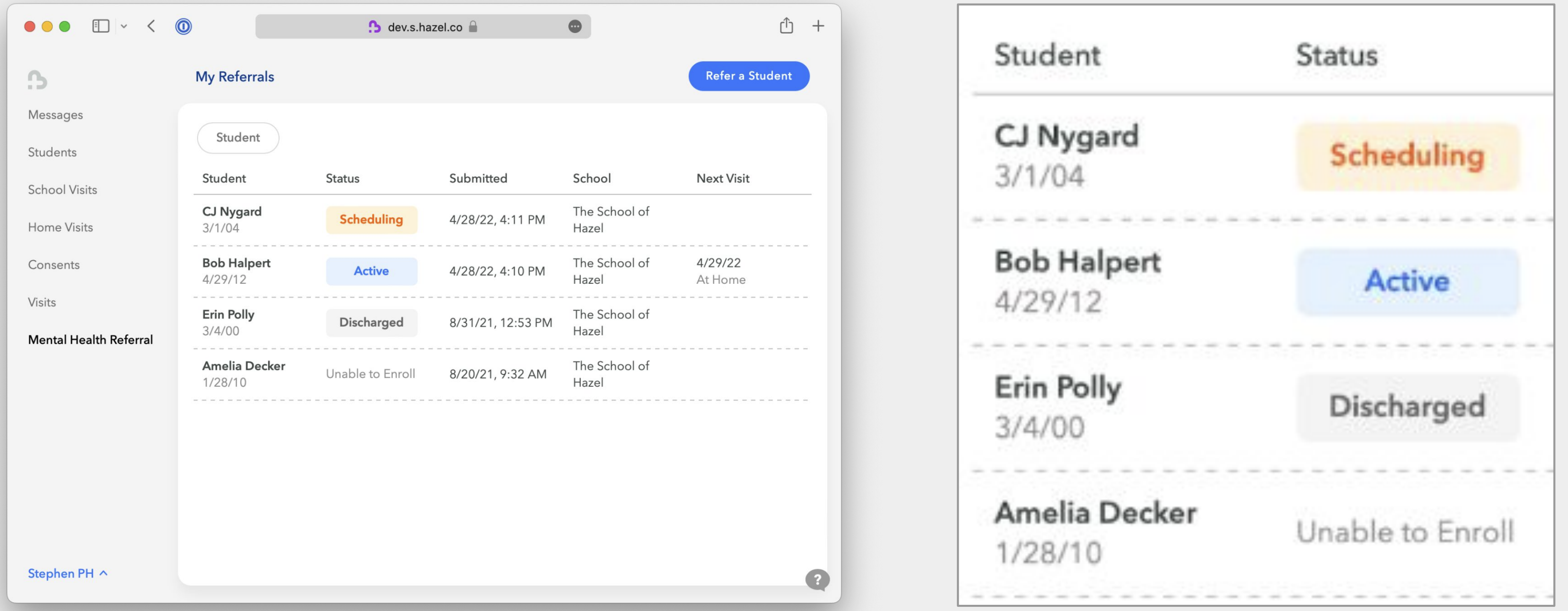
Task: Switch to the Consents section
Action: [54, 264]
